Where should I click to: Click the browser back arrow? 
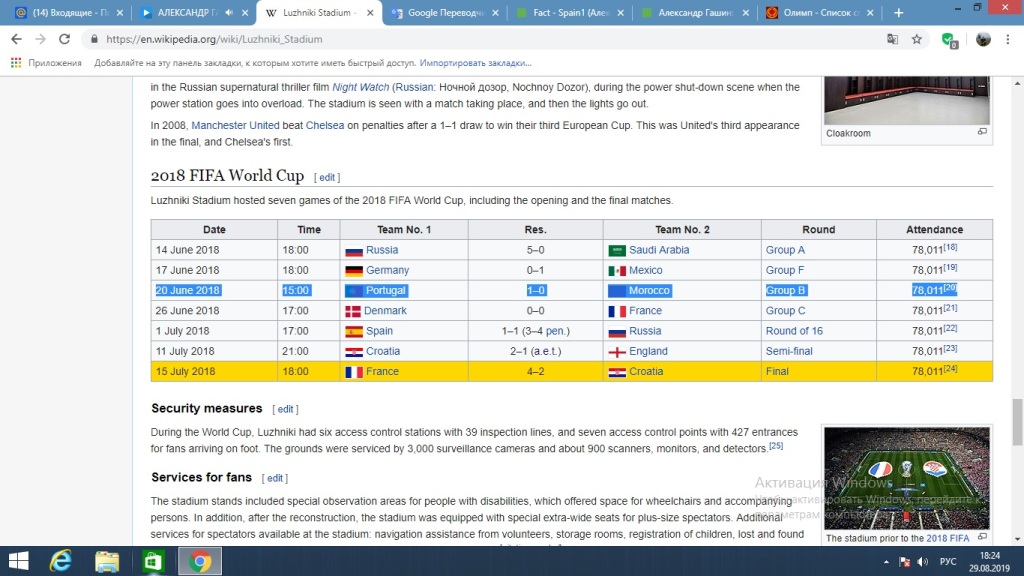pos(16,39)
